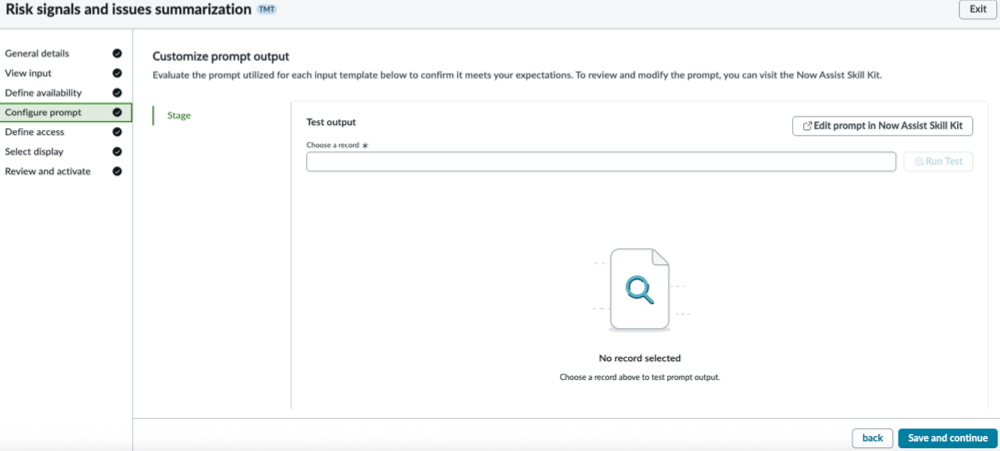Click Edit prompt in Now Assist Skill Kit
Screen dimensions: 1000x451
pos(883,126)
